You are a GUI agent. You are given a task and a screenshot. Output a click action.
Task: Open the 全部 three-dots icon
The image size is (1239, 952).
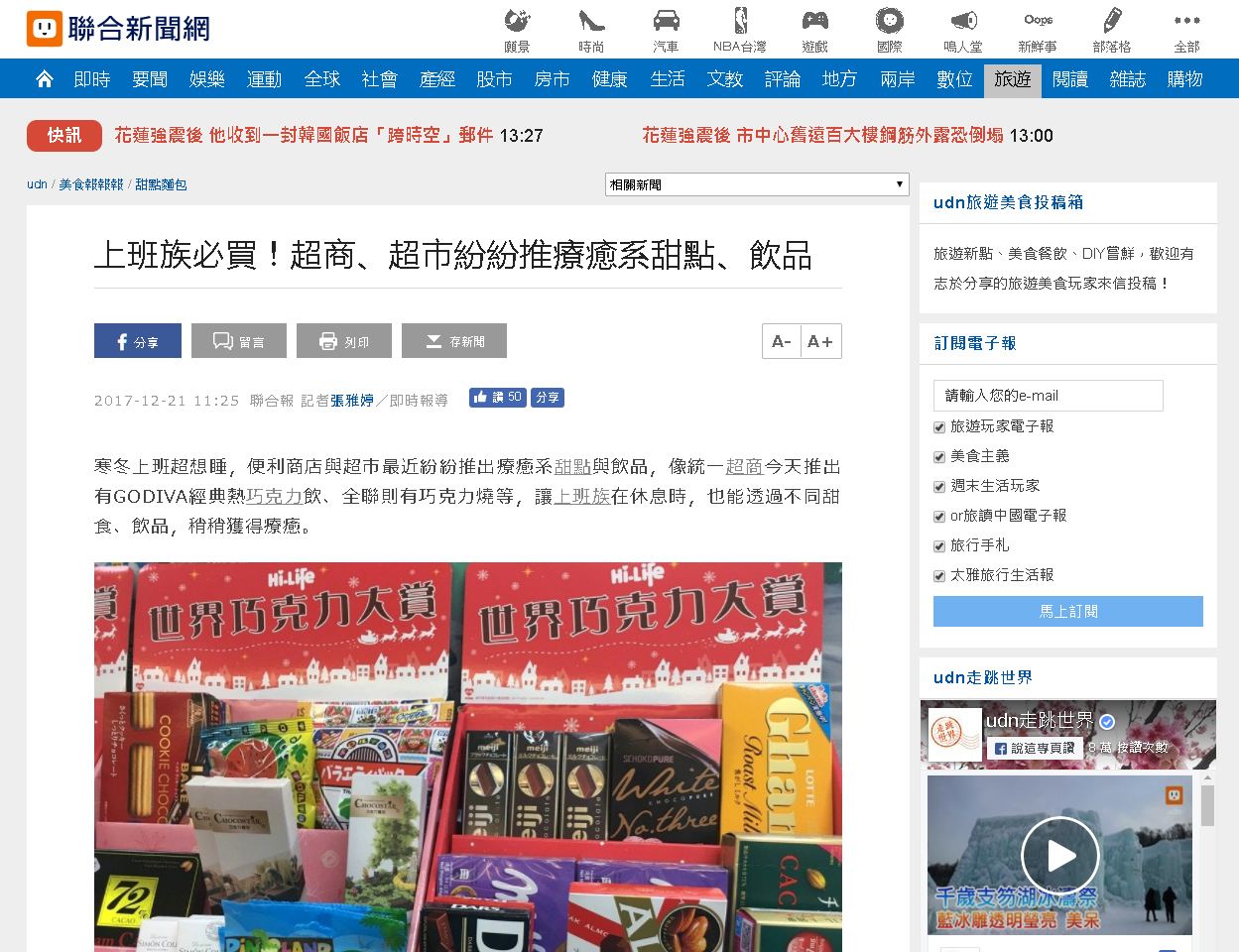[1186, 30]
